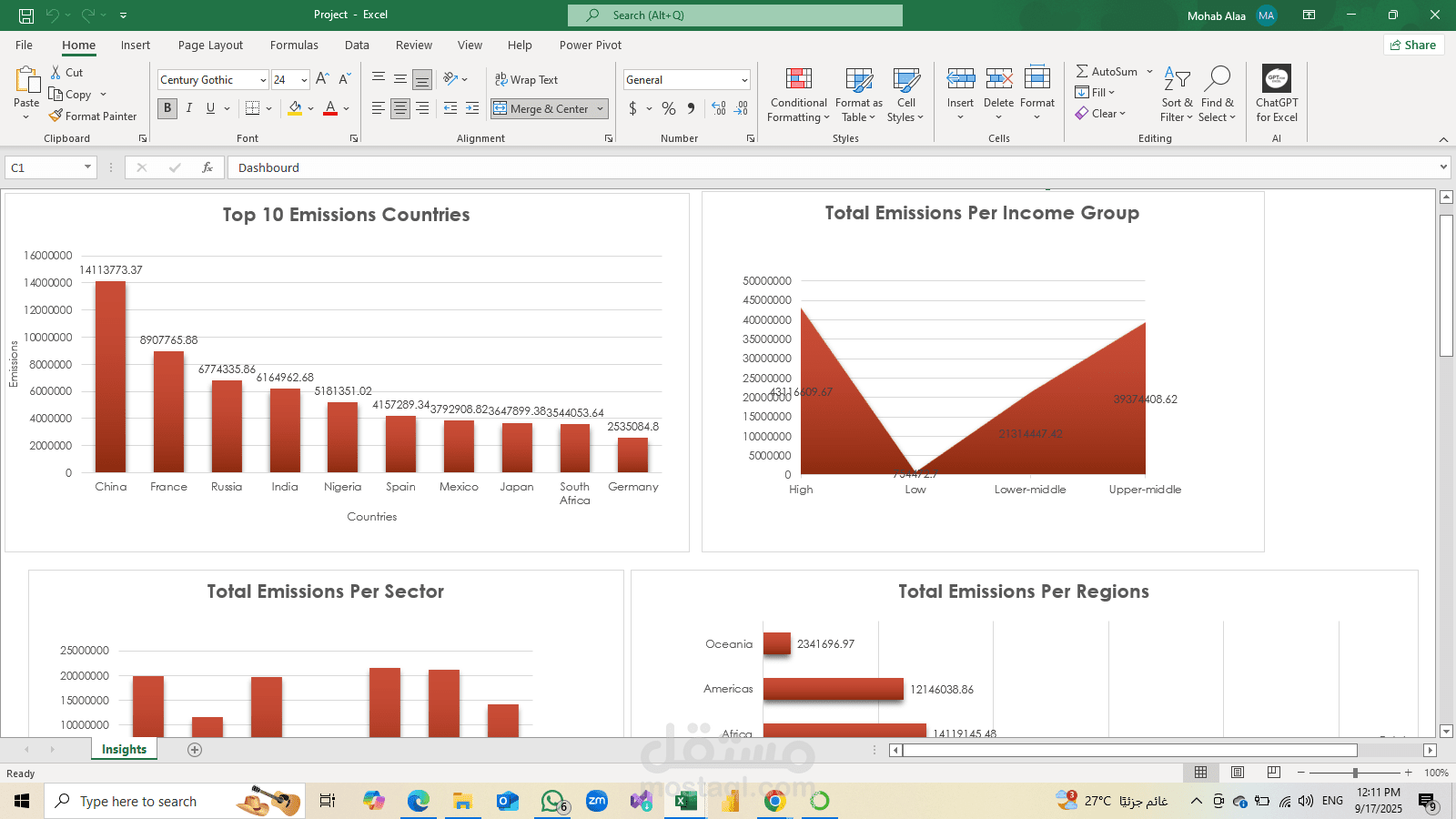Toggle Bottom Align
The height and width of the screenshot is (819, 1456).
coord(422,80)
